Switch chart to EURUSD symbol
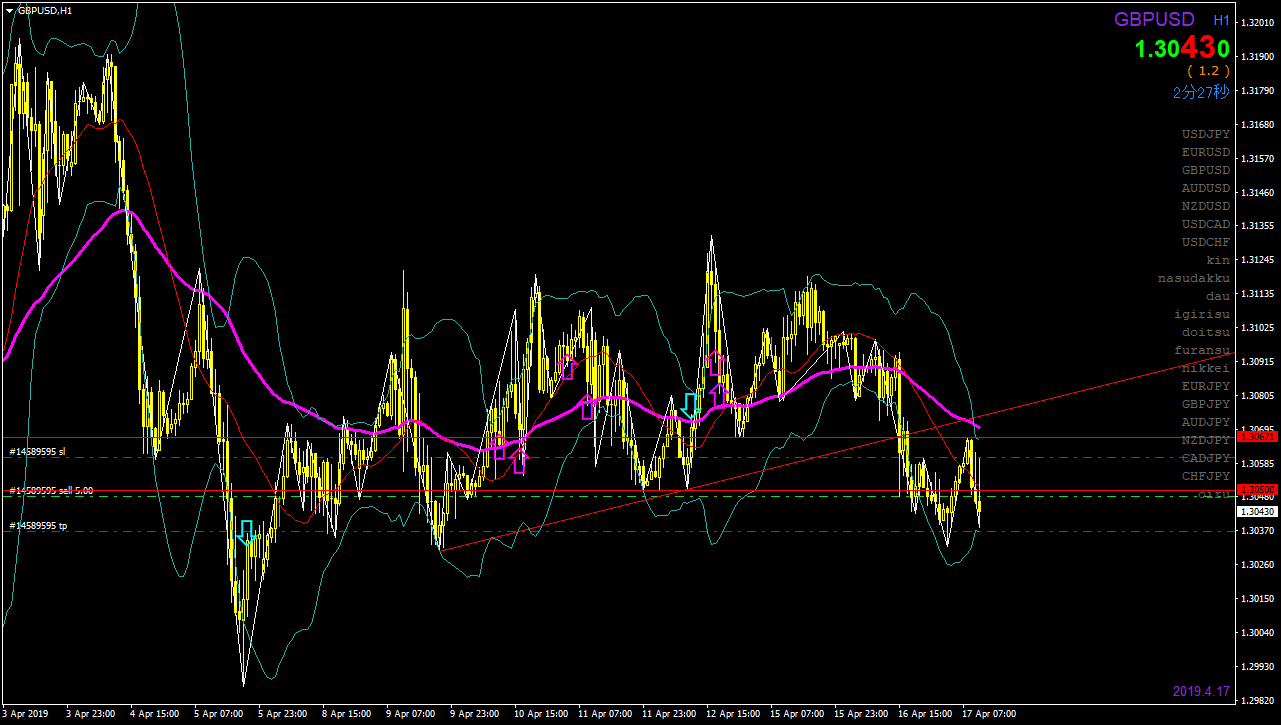Screen dimensions: 1281x725 coord(1205,152)
